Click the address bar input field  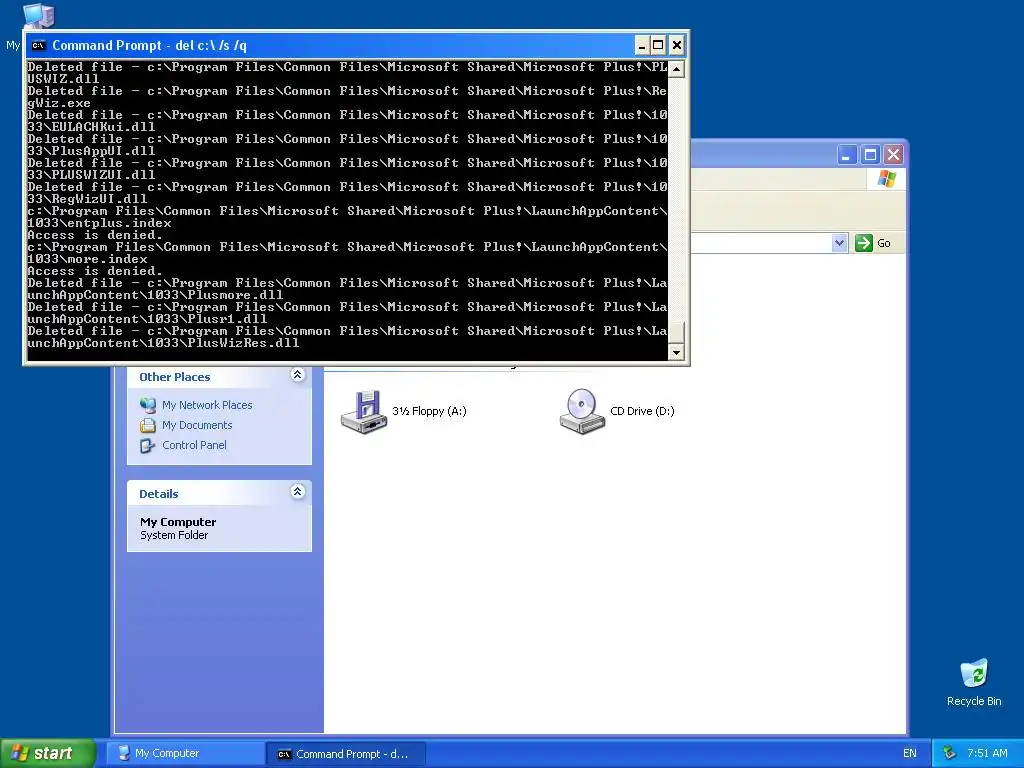[761, 243]
